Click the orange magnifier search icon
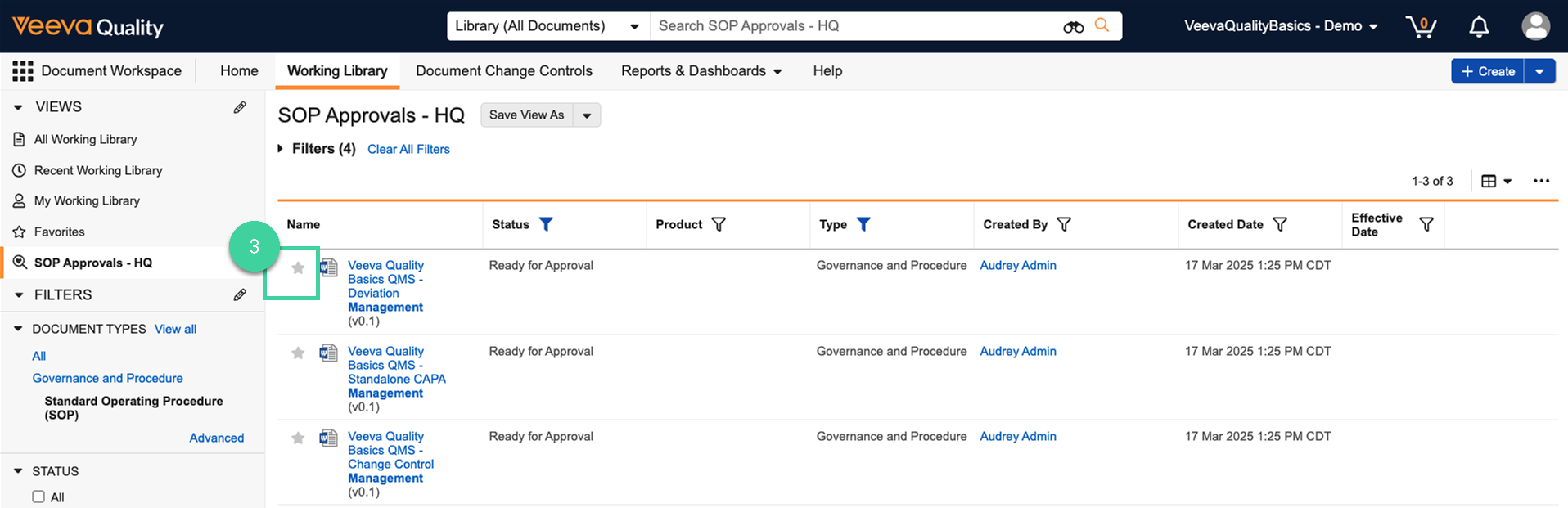Viewport: 1568px width, 508px height. pyautogui.click(x=1102, y=25)
